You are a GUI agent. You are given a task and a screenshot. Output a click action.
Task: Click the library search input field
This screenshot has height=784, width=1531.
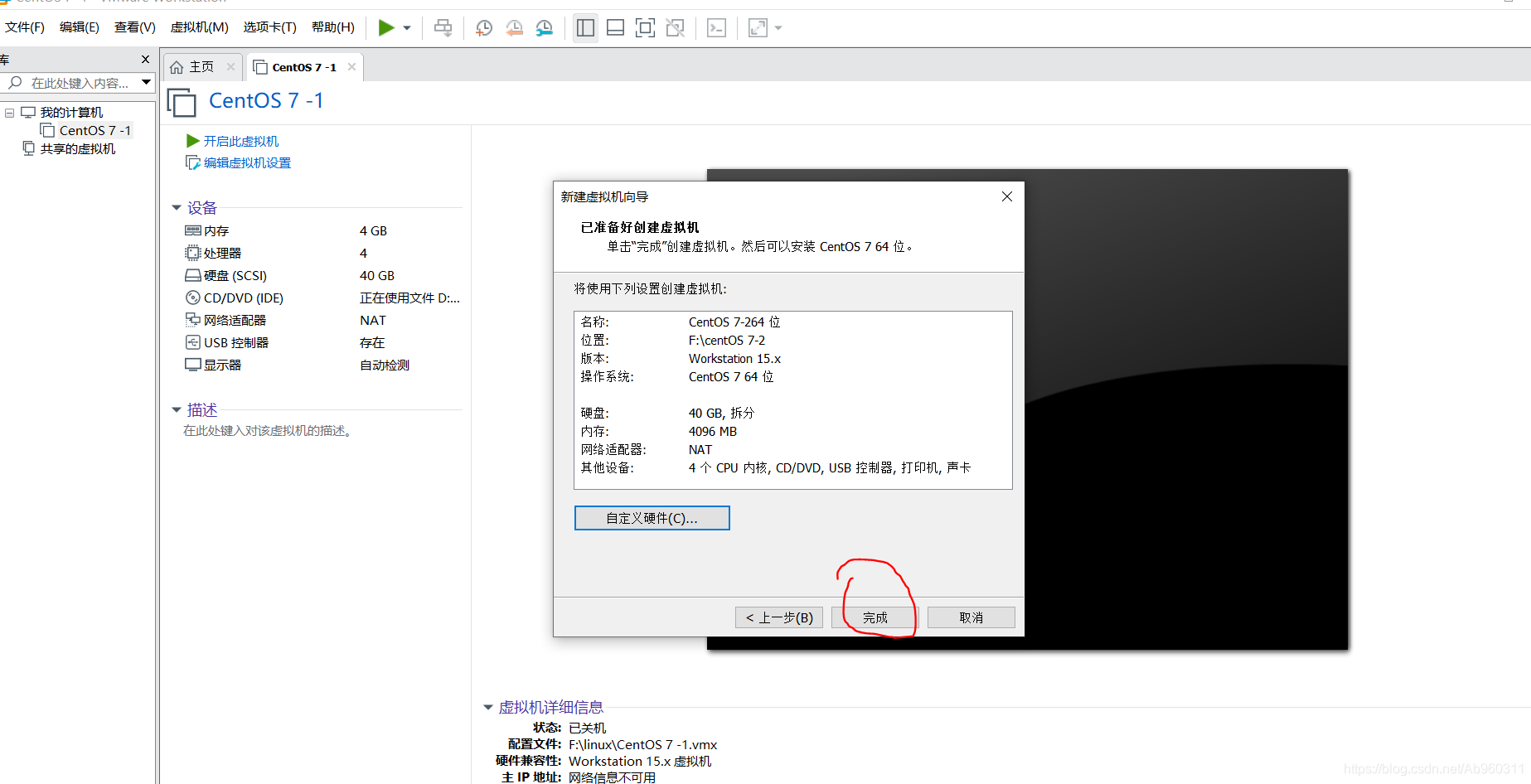[x=79, y=83]
